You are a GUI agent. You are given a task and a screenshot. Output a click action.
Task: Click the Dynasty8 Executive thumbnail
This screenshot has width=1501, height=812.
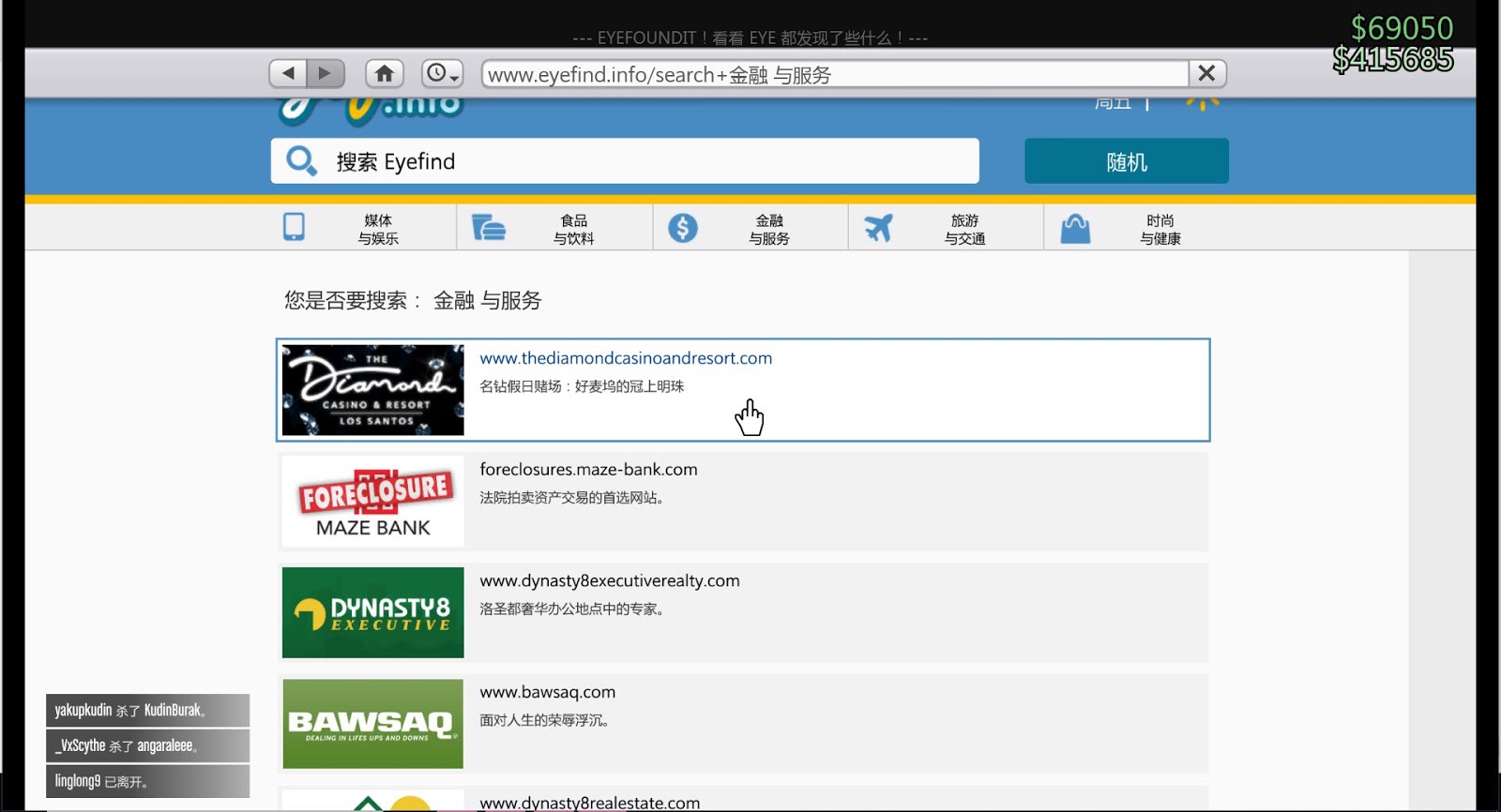click(373, 612)
